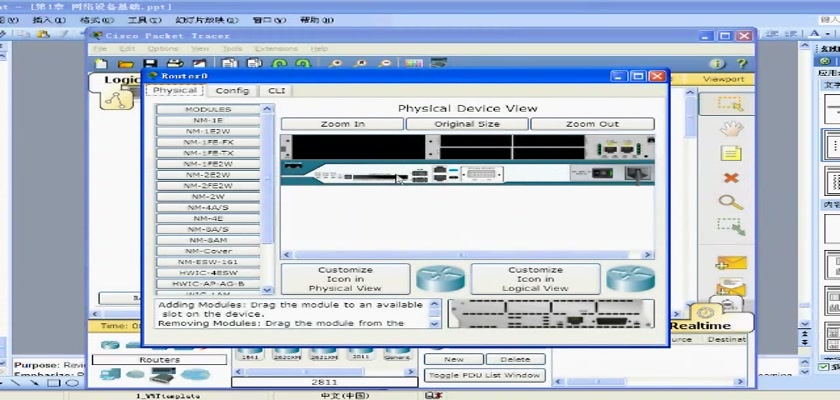Click right arrow of device view horizontal scrollbar
The height and width of the screenshot is (400, 840).
click(648, 255)
